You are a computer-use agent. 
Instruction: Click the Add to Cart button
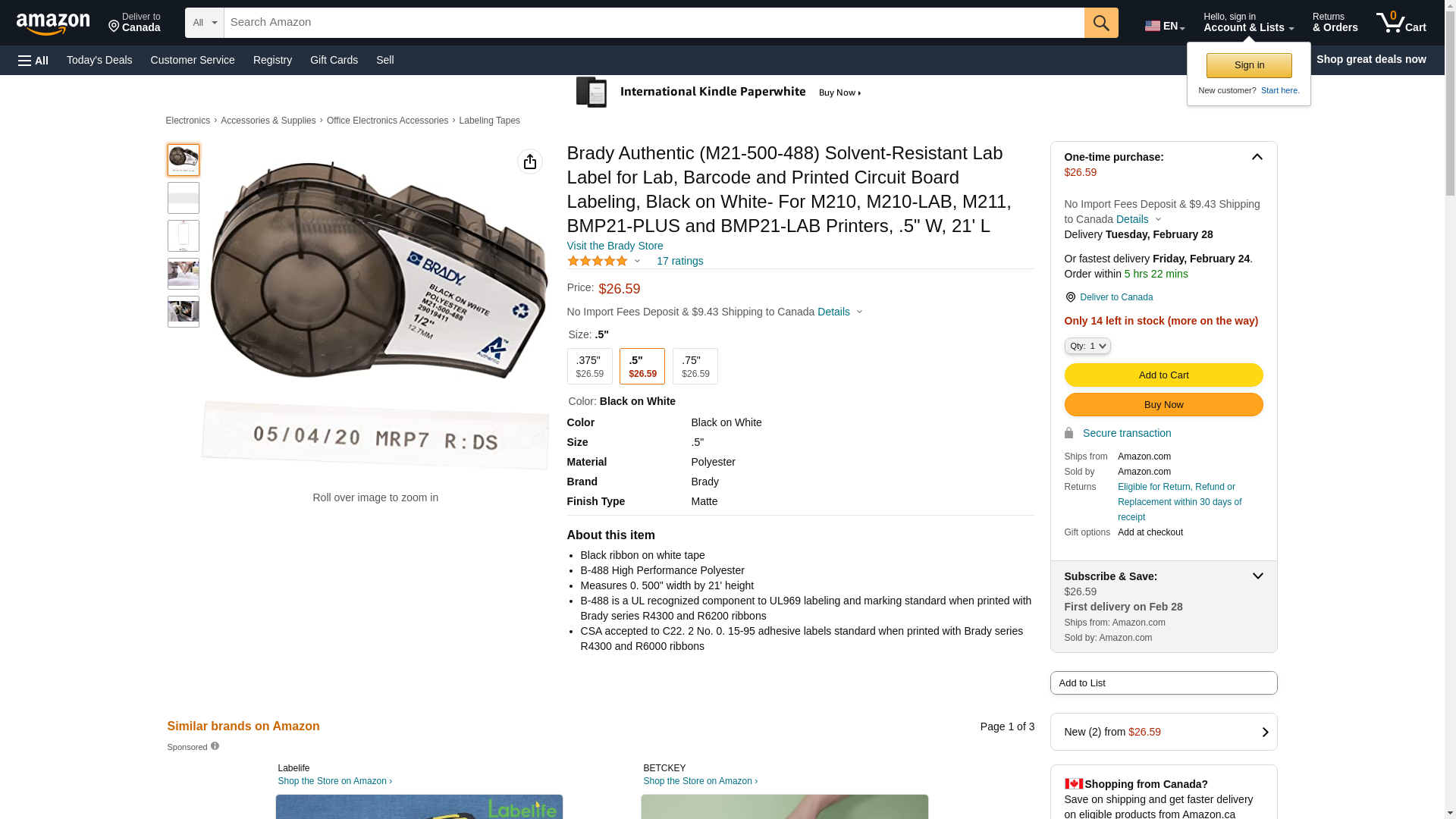point(1163,375)
